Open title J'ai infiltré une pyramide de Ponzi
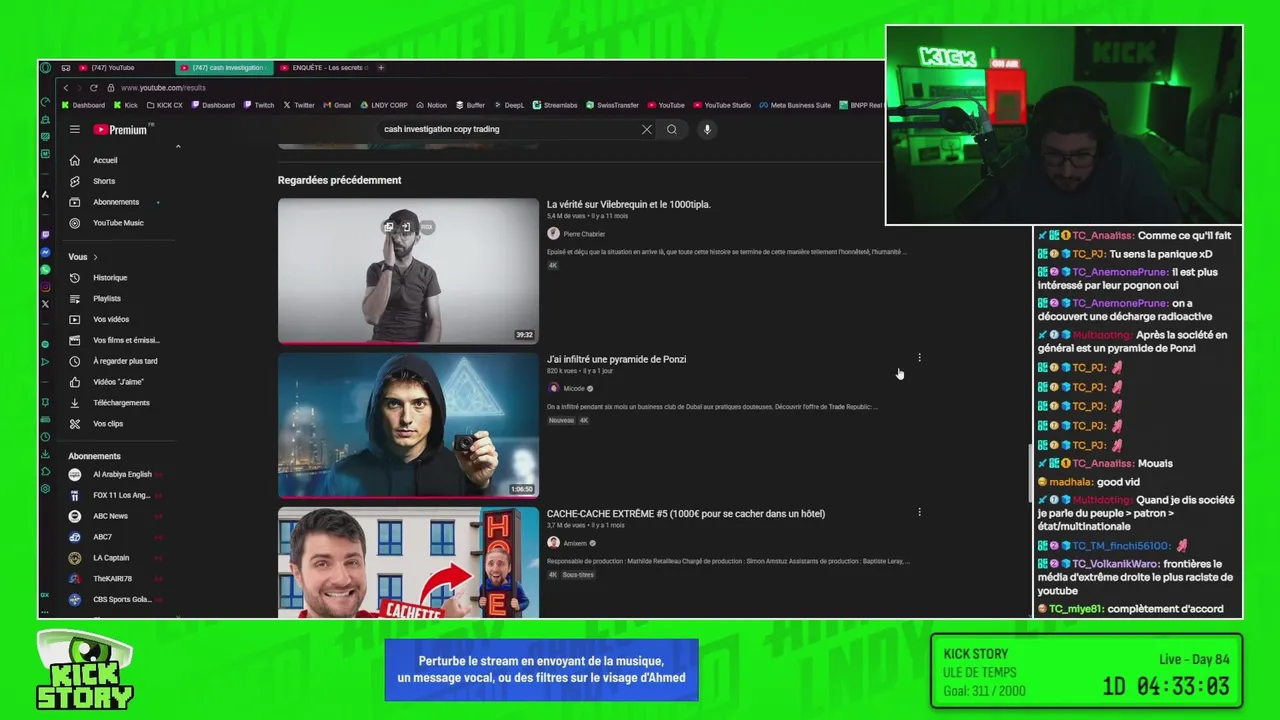Screen dimensions: 1280x720 pos(616,359)
